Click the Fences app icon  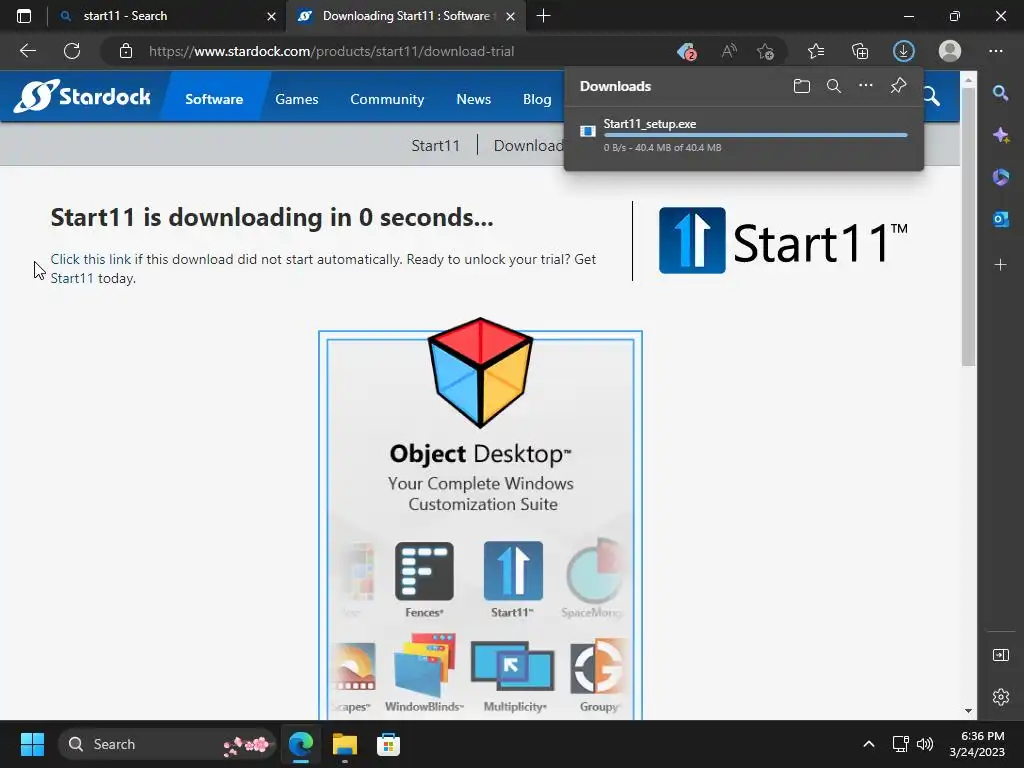(x=424, y=571)
